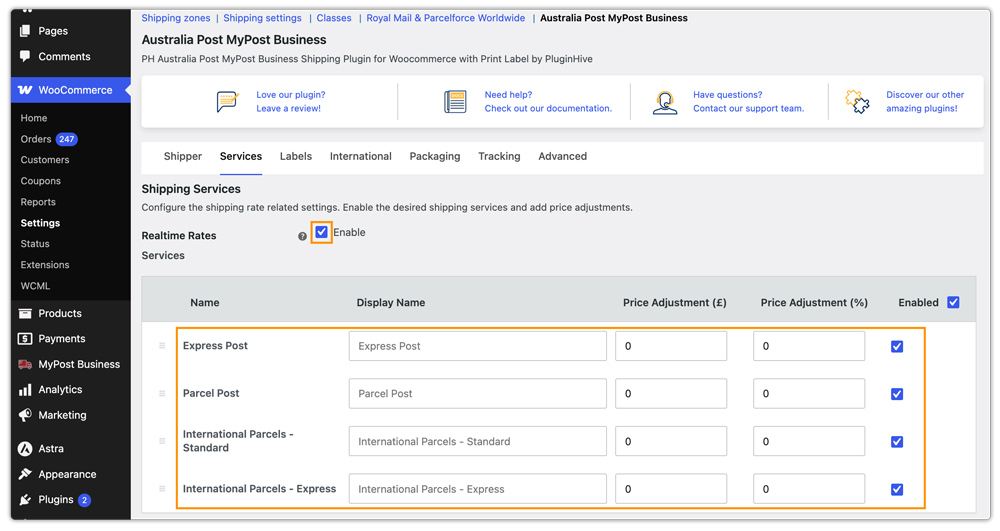Click the Realtime Rates help icon
This screenshot has width=1000, height=531.
pos(302,236)
